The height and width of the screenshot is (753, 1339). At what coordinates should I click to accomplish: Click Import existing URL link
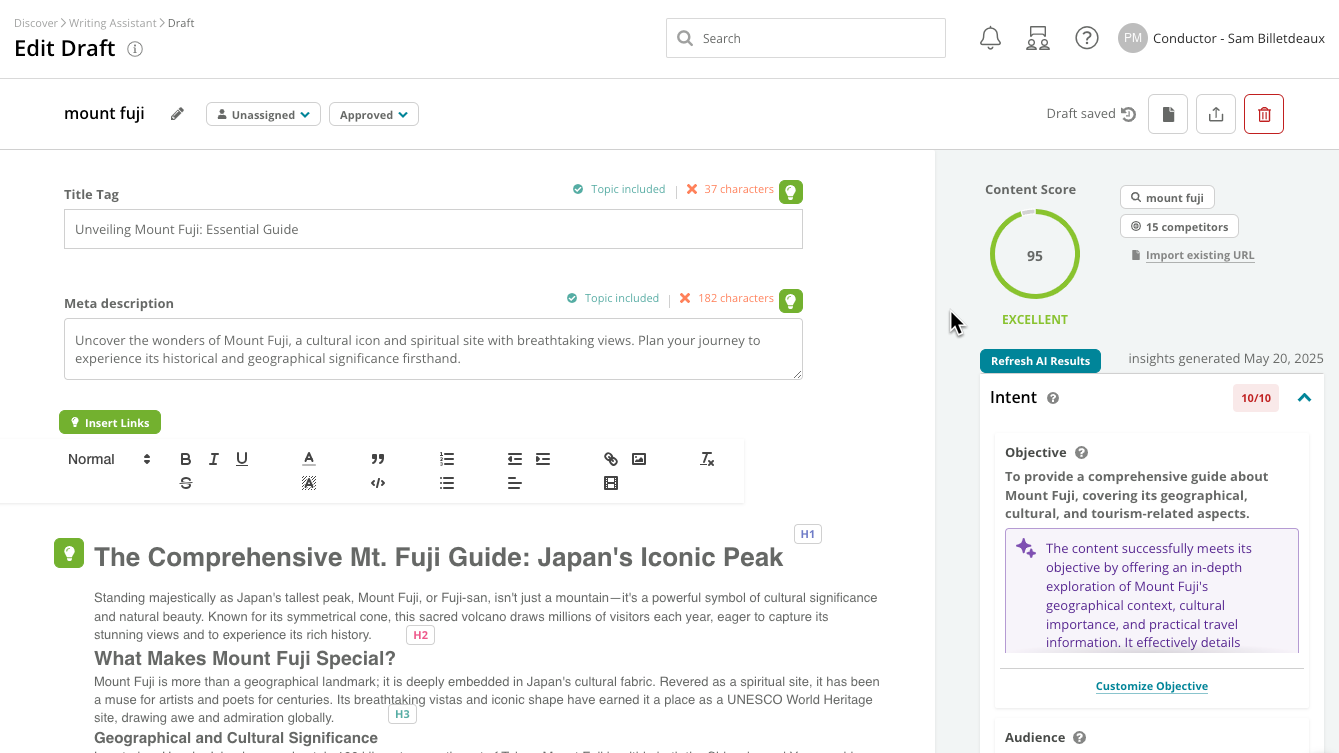1200,255
